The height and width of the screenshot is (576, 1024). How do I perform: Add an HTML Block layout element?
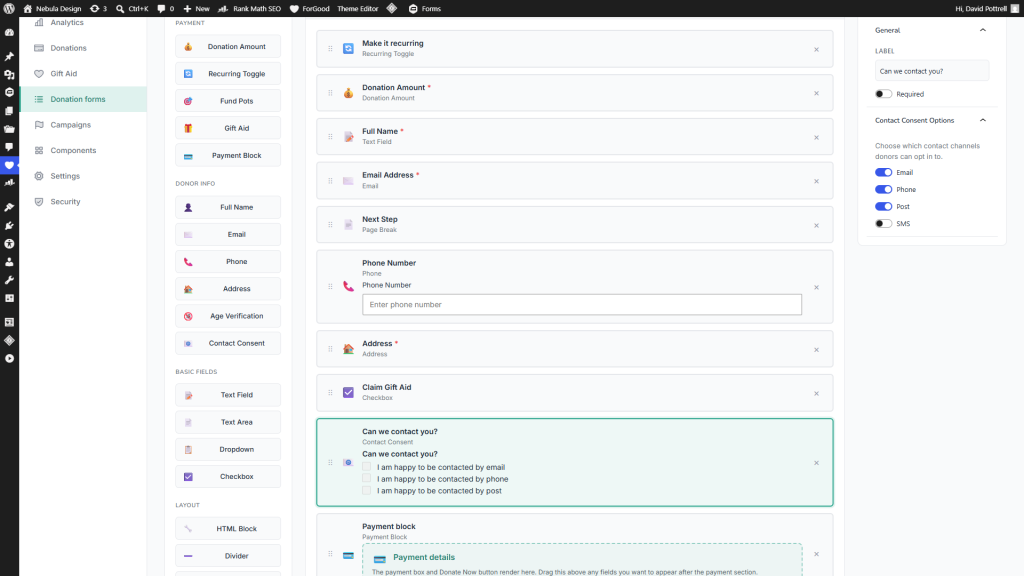228,528
